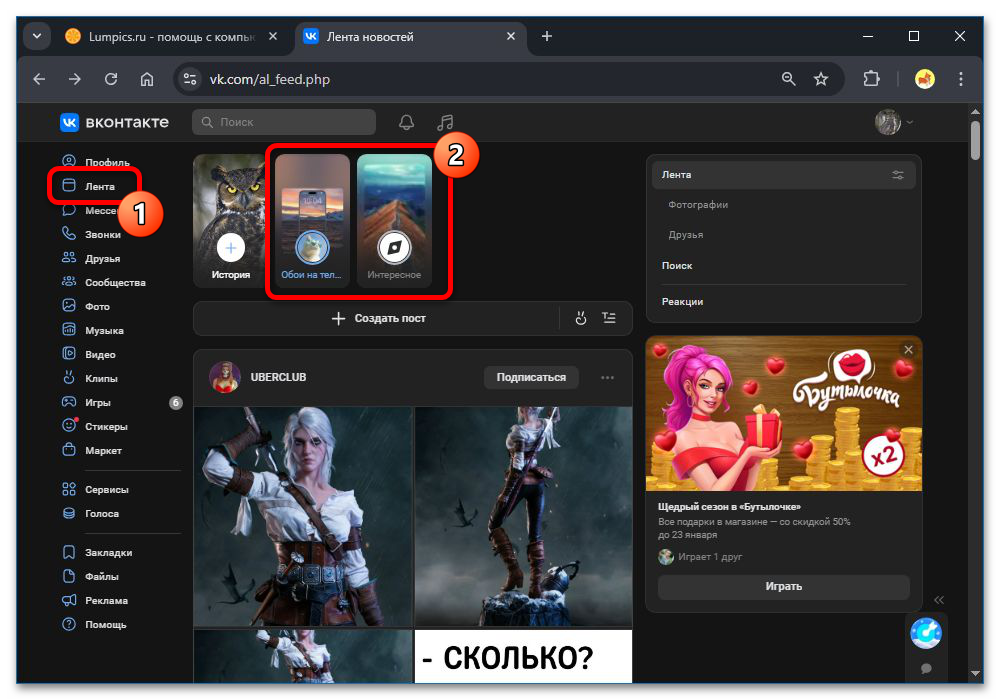Open the browser extensions puzzle icon
Screen dimensions: 1000x700
coord(871,79)
